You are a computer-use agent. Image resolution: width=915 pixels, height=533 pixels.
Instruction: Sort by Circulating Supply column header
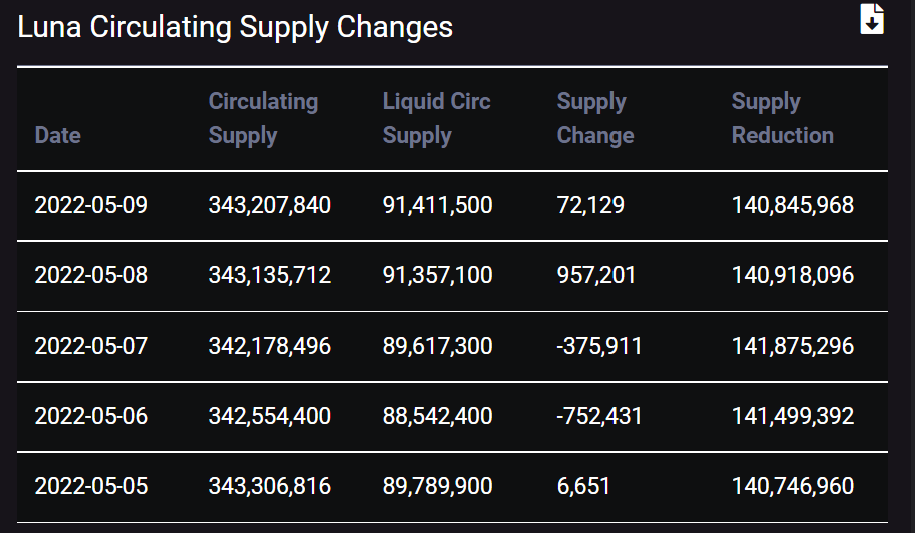pyautogui.click(x=263, y=118)
